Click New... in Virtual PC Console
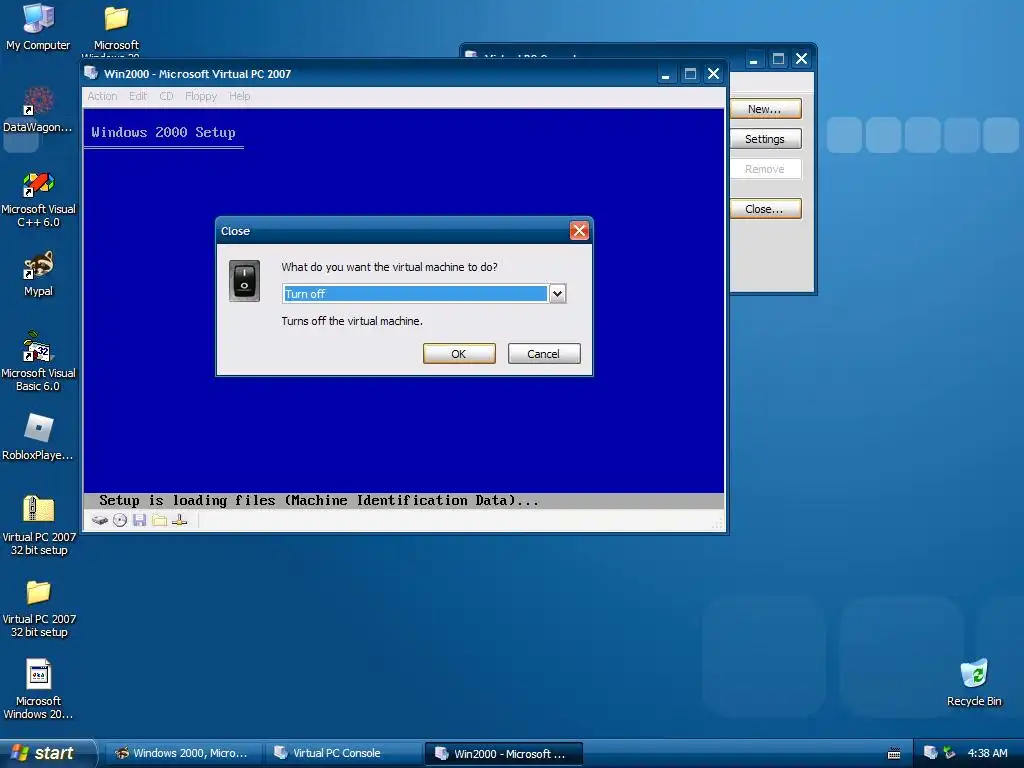The image size is (1024, 768). click(765, 108)
